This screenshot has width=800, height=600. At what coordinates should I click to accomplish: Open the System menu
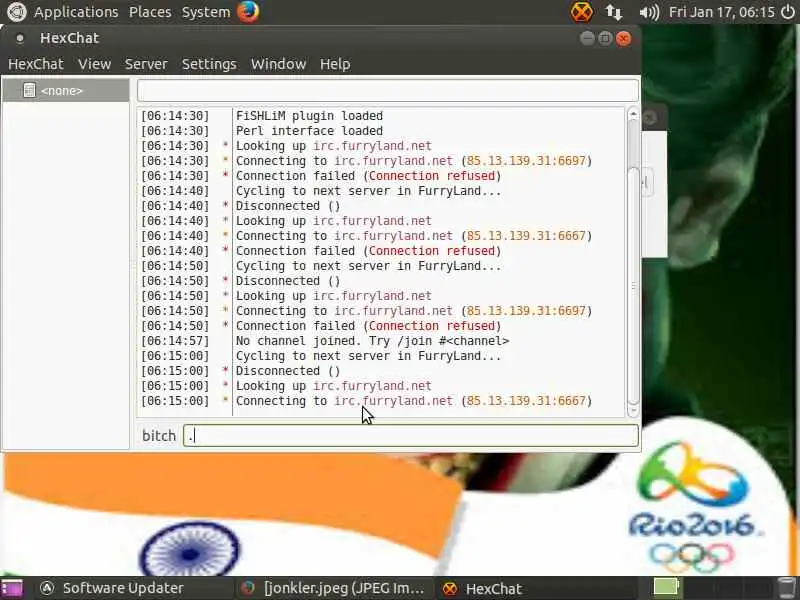[x=206, y=12]
